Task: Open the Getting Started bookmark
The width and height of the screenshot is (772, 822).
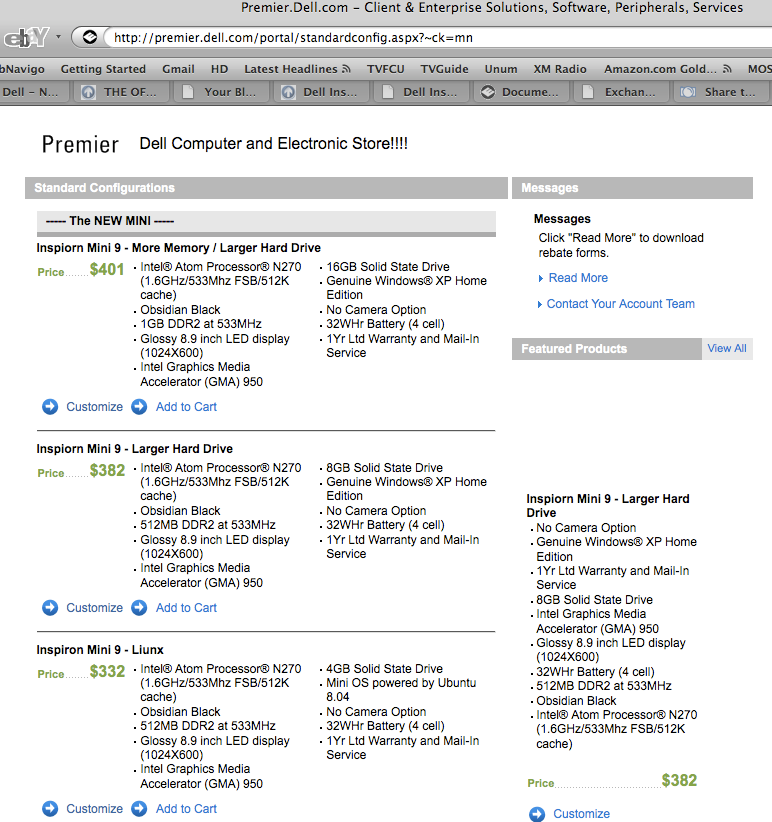Action: point(103,69)
